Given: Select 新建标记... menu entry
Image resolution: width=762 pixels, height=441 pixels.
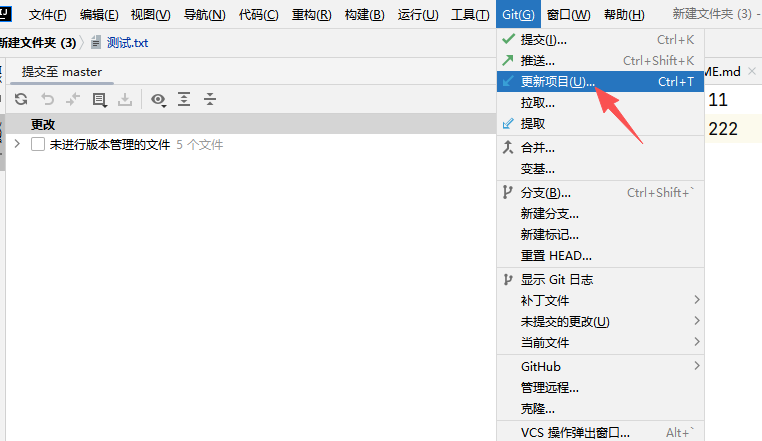Looking at the screenshot, I should pos(600,234).
